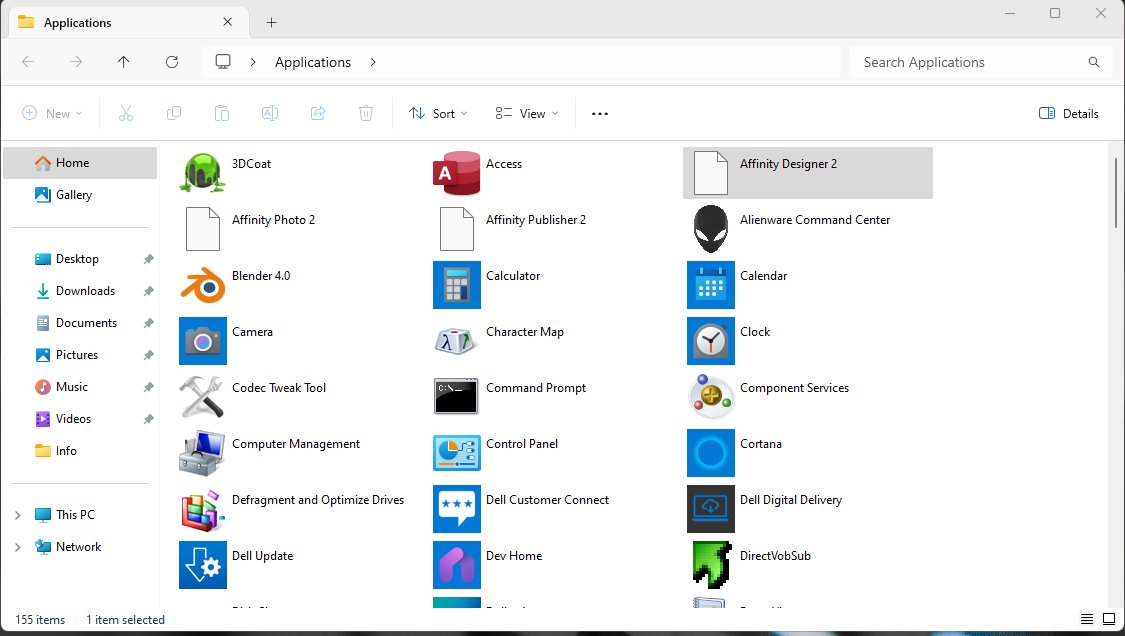Add a new tab with the plus button
The image size is (1125, 636).
tap(271, 22)
